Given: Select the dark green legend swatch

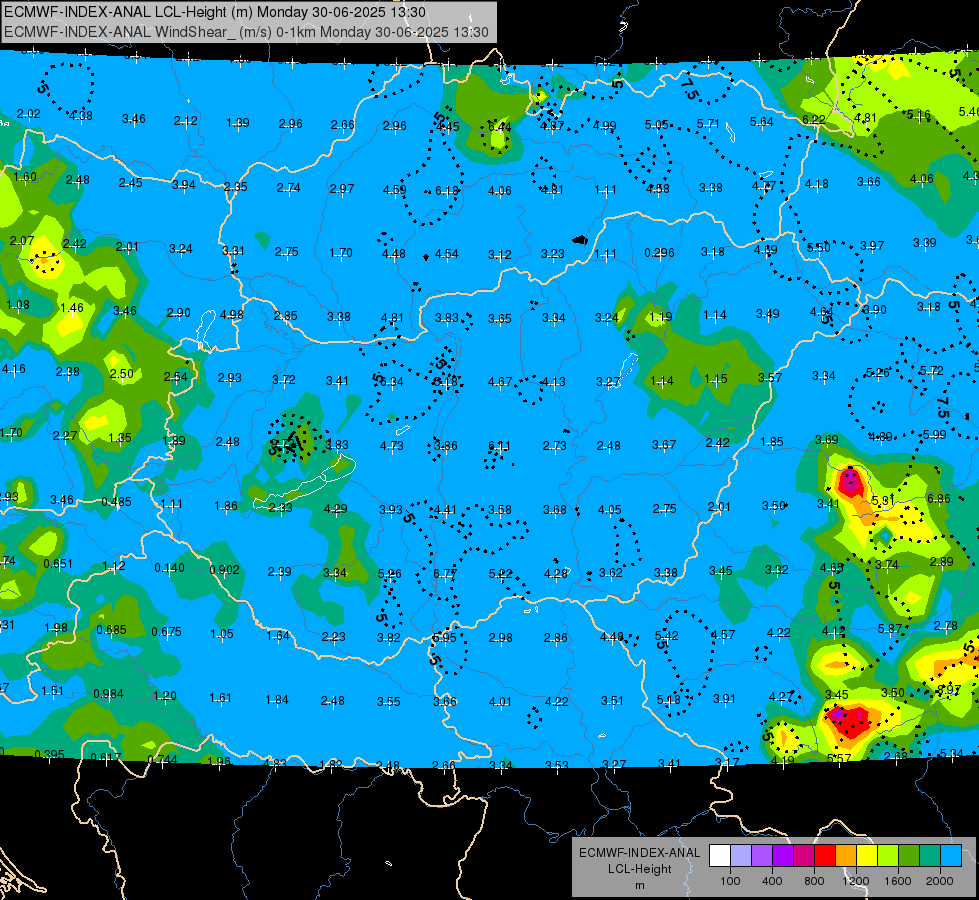Looking at the screenshot, I should click(909, 856).
